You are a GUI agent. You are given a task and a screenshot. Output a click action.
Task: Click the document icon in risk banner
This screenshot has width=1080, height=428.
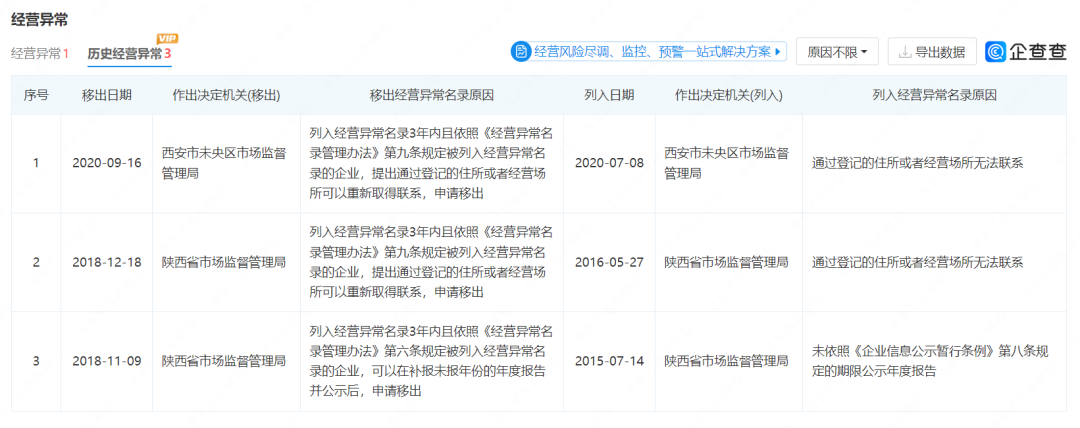pyautogui.click(x=521, y=52)
